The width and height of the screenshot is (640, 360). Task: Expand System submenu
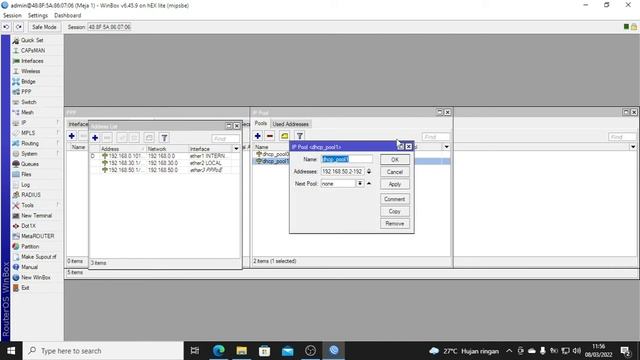(29, 153)
